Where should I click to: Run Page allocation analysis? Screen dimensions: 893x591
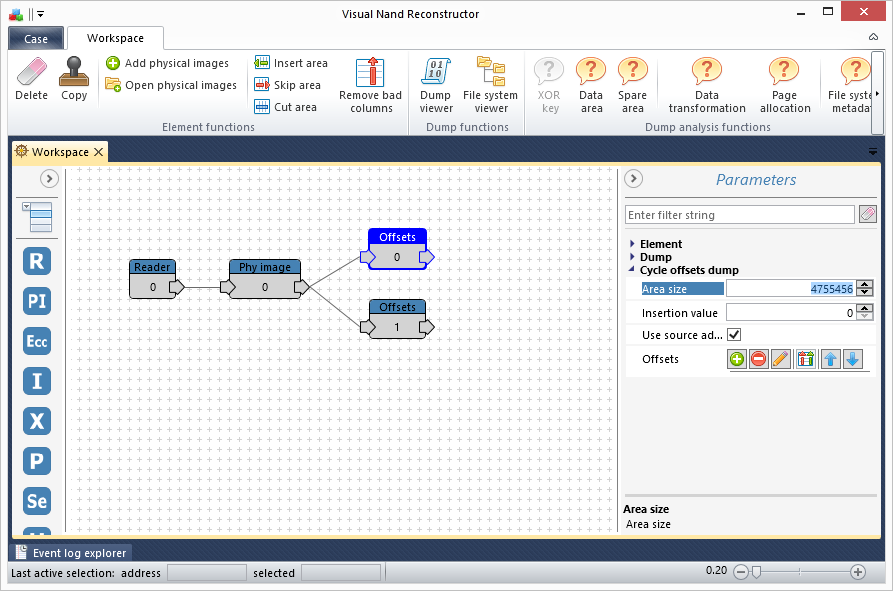[x=785, y=85]
